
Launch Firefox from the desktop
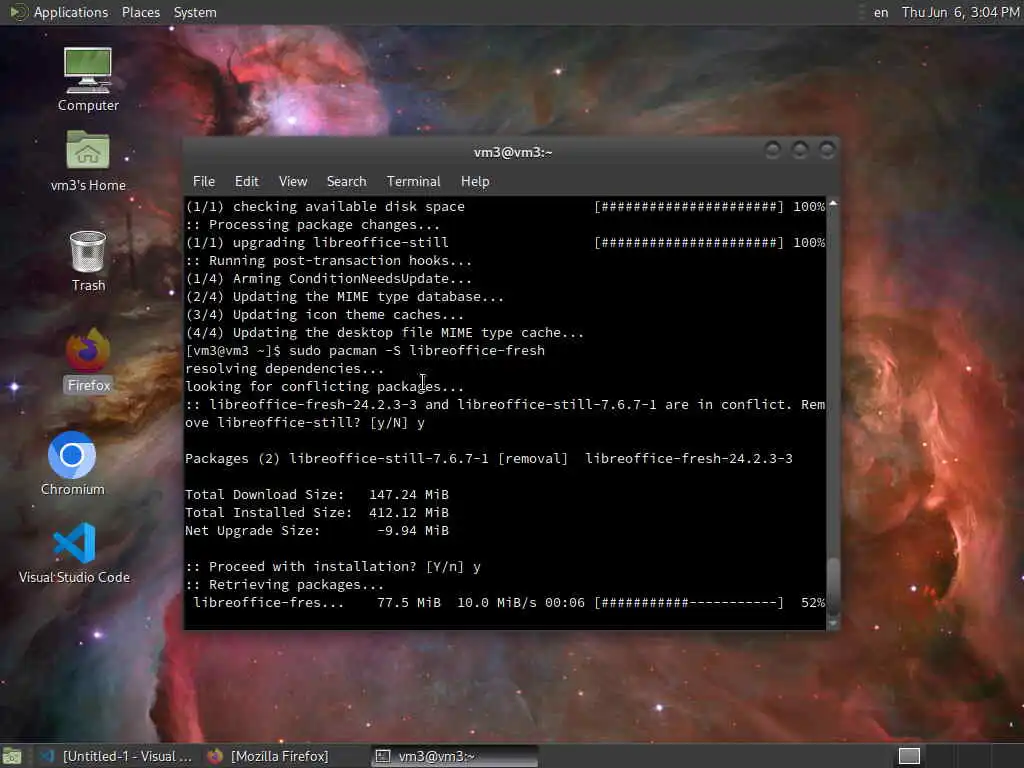(x=88, y=360)
